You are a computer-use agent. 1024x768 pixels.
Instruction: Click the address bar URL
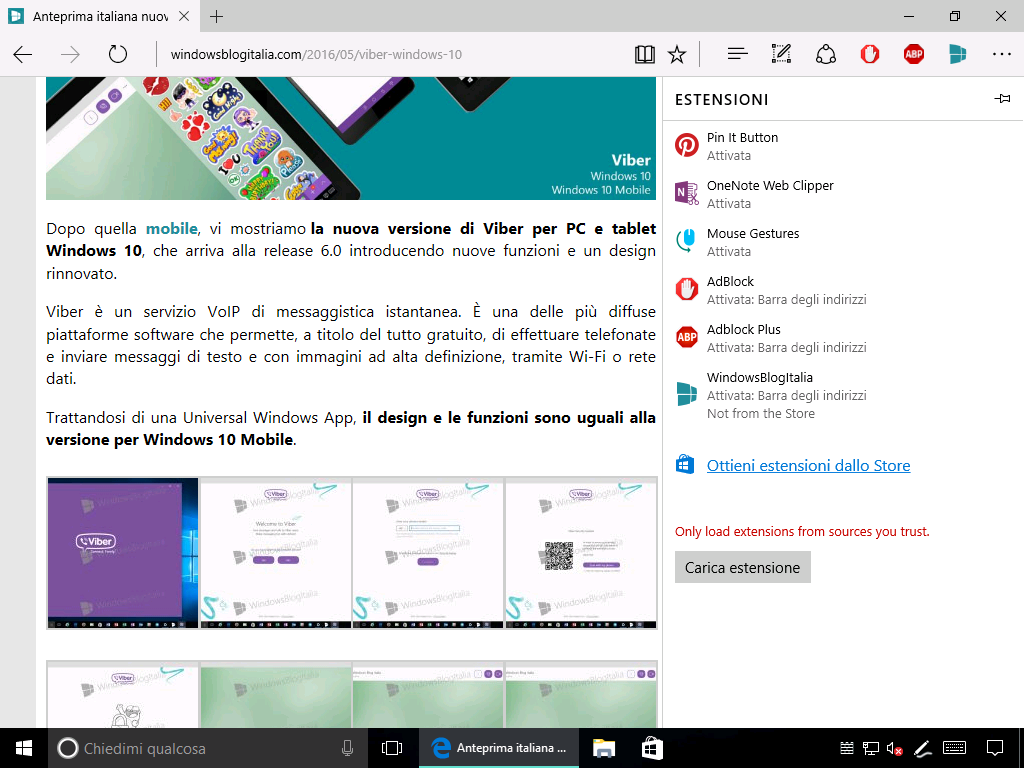point(316,54)
